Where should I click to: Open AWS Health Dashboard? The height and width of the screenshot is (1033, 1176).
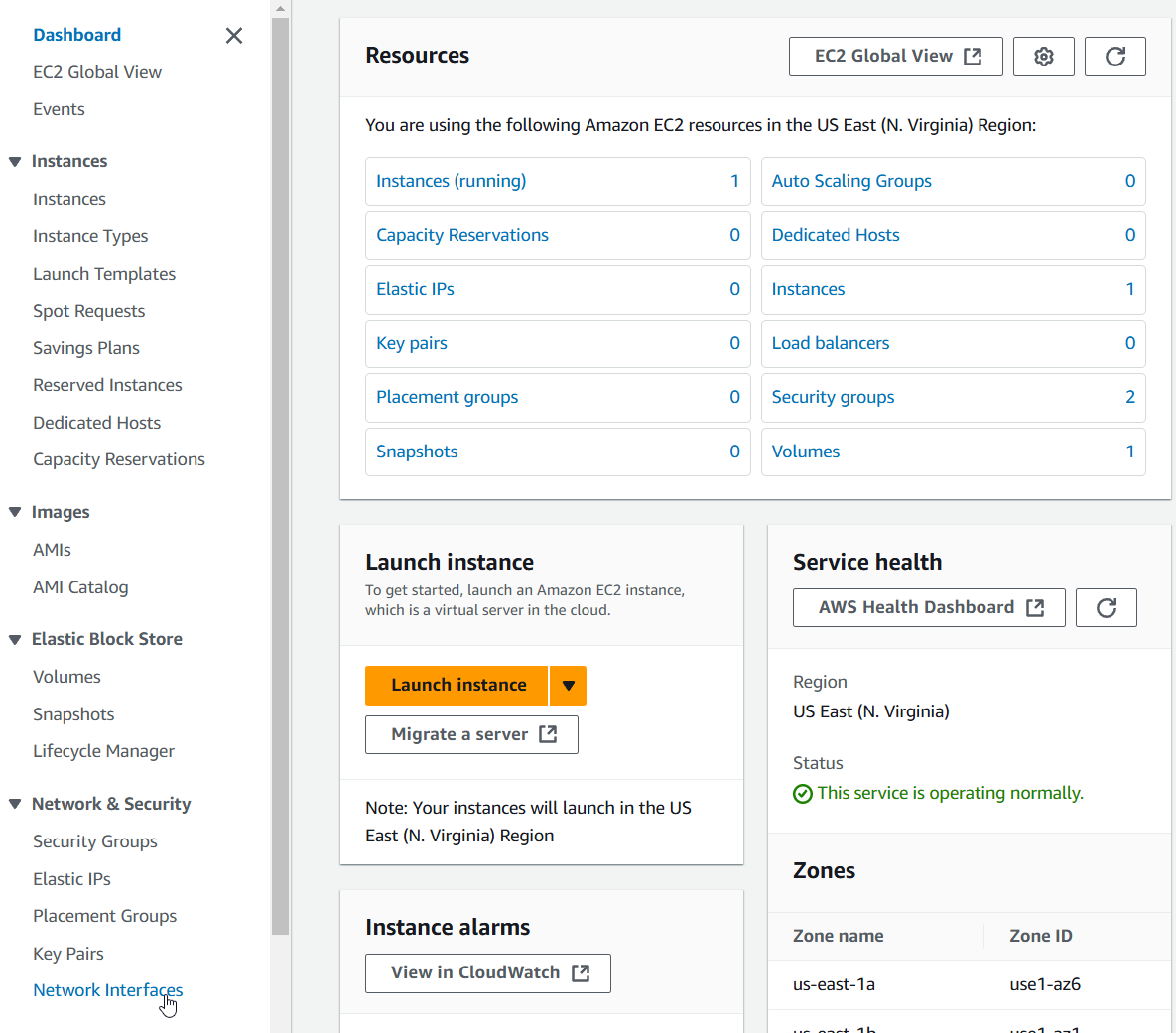coord(929,607)
